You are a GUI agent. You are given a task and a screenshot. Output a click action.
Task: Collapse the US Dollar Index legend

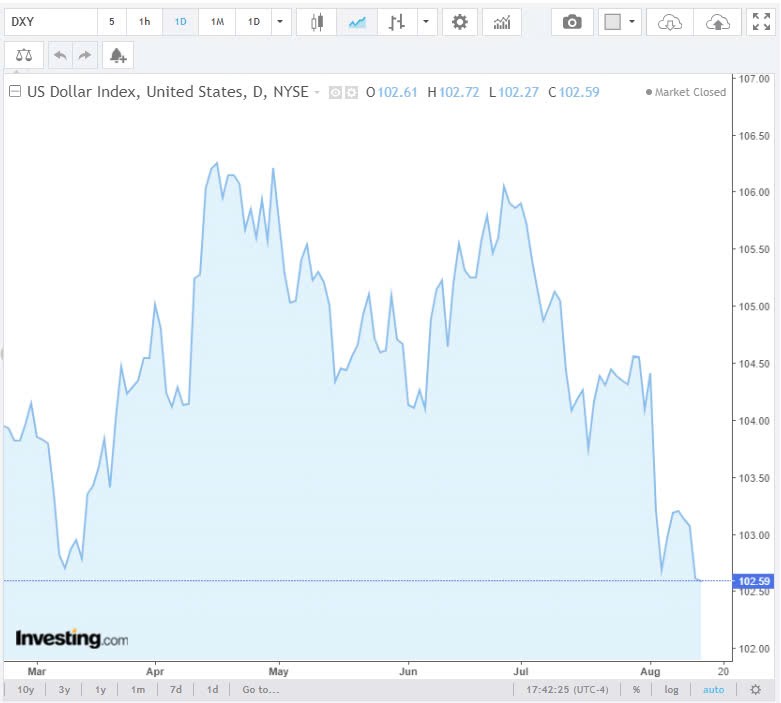coord(15,92)
